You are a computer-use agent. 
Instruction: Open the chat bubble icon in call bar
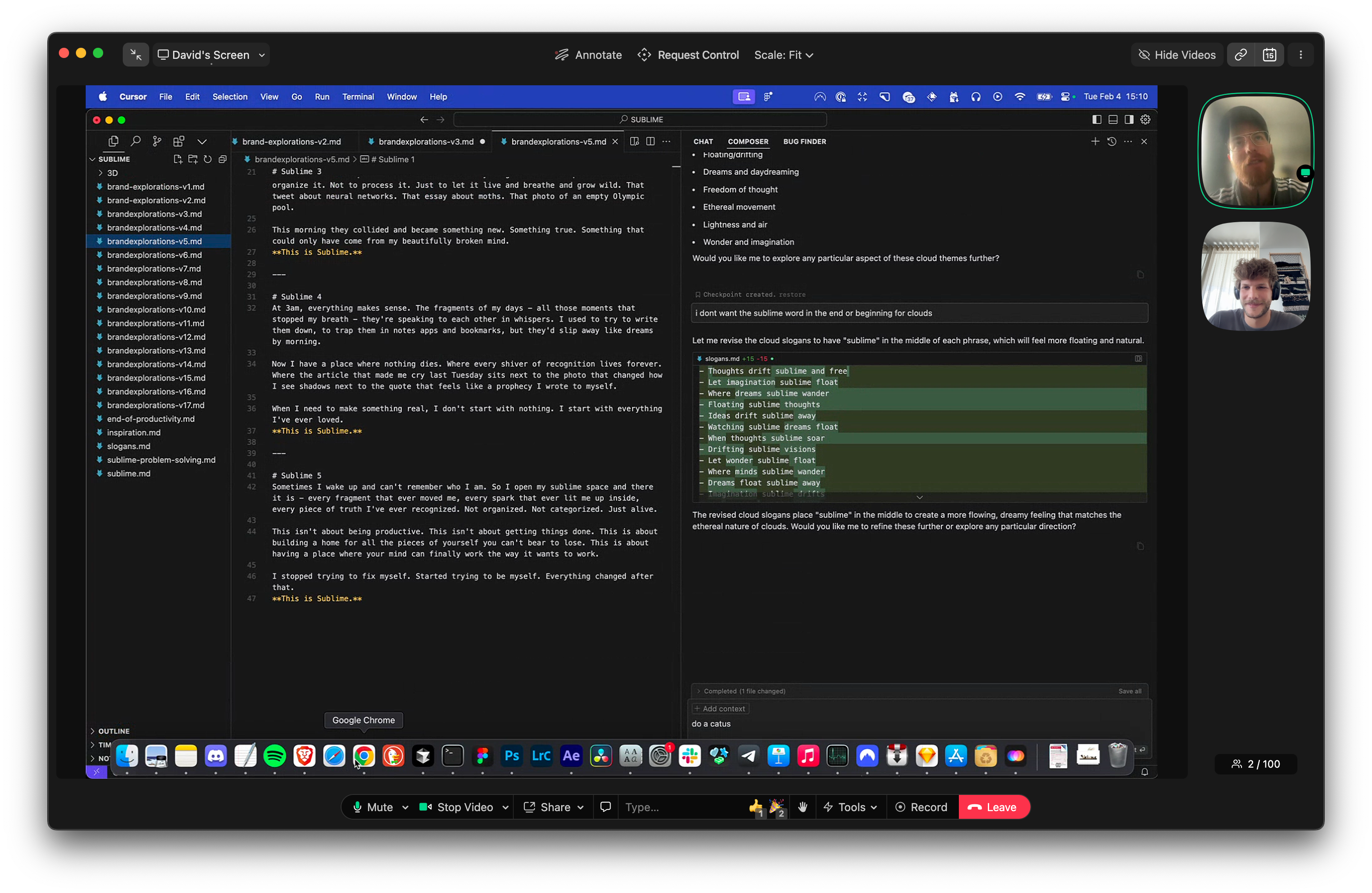pos(605,807)
